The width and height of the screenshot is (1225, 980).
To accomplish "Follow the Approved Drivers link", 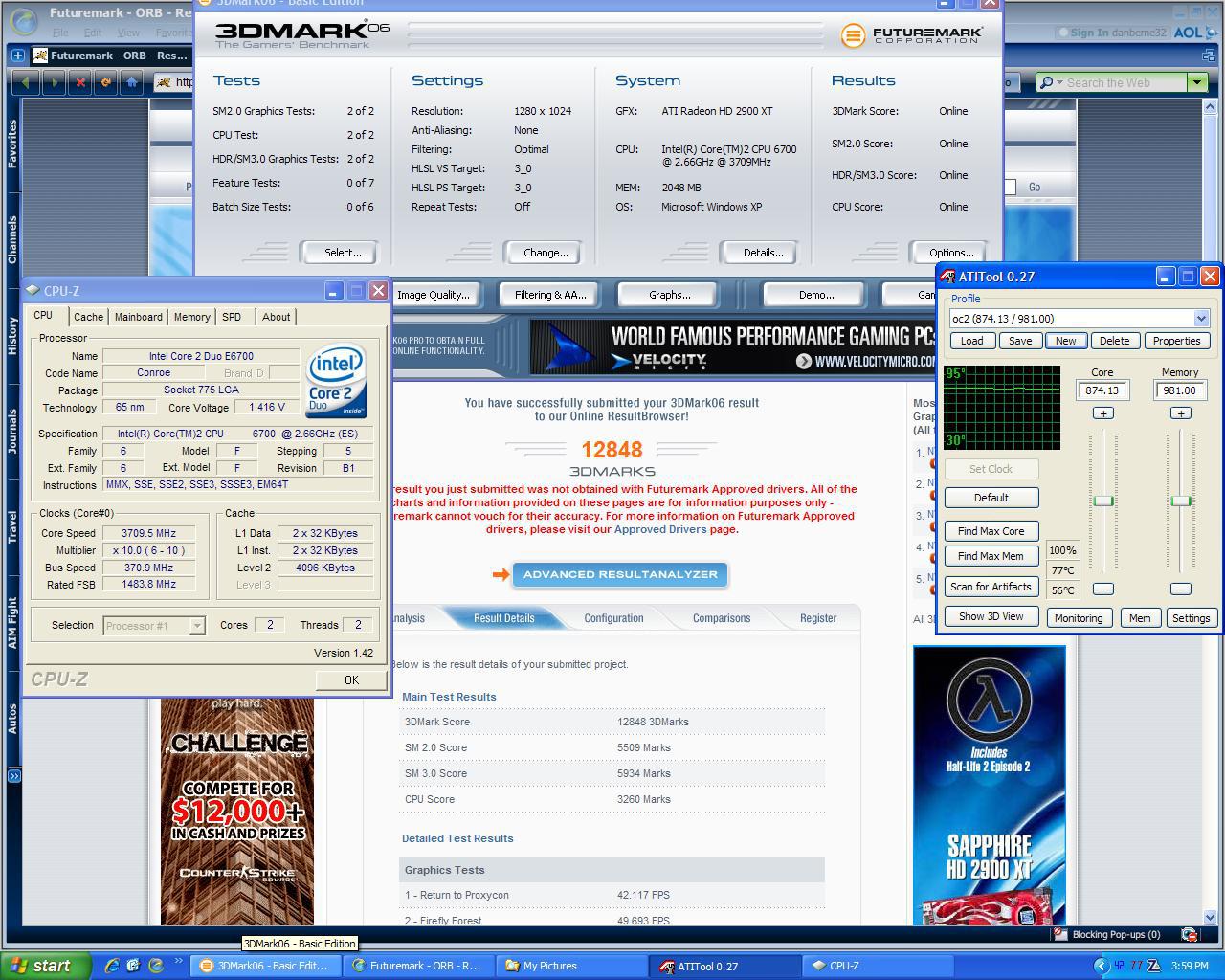I will click(x=660, y=529).
